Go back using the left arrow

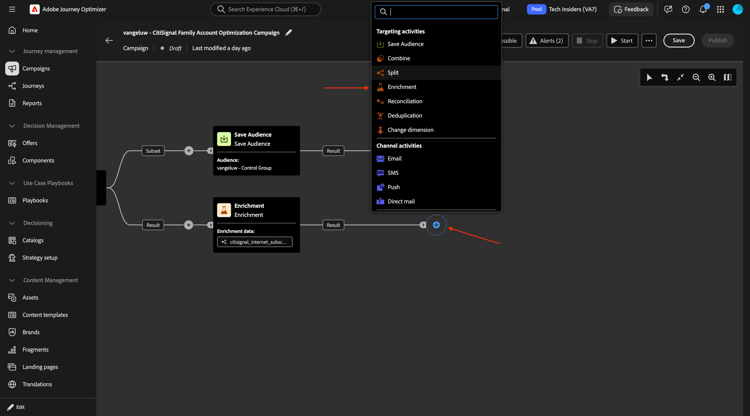tap(109, 41)
